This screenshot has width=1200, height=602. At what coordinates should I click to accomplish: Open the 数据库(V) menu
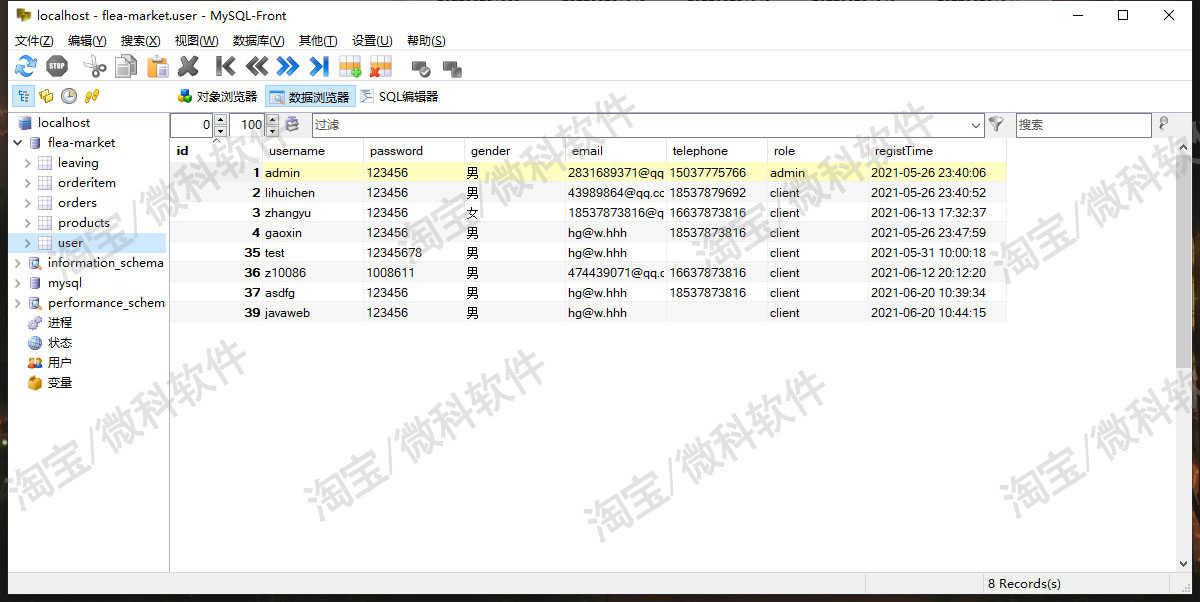258,41
